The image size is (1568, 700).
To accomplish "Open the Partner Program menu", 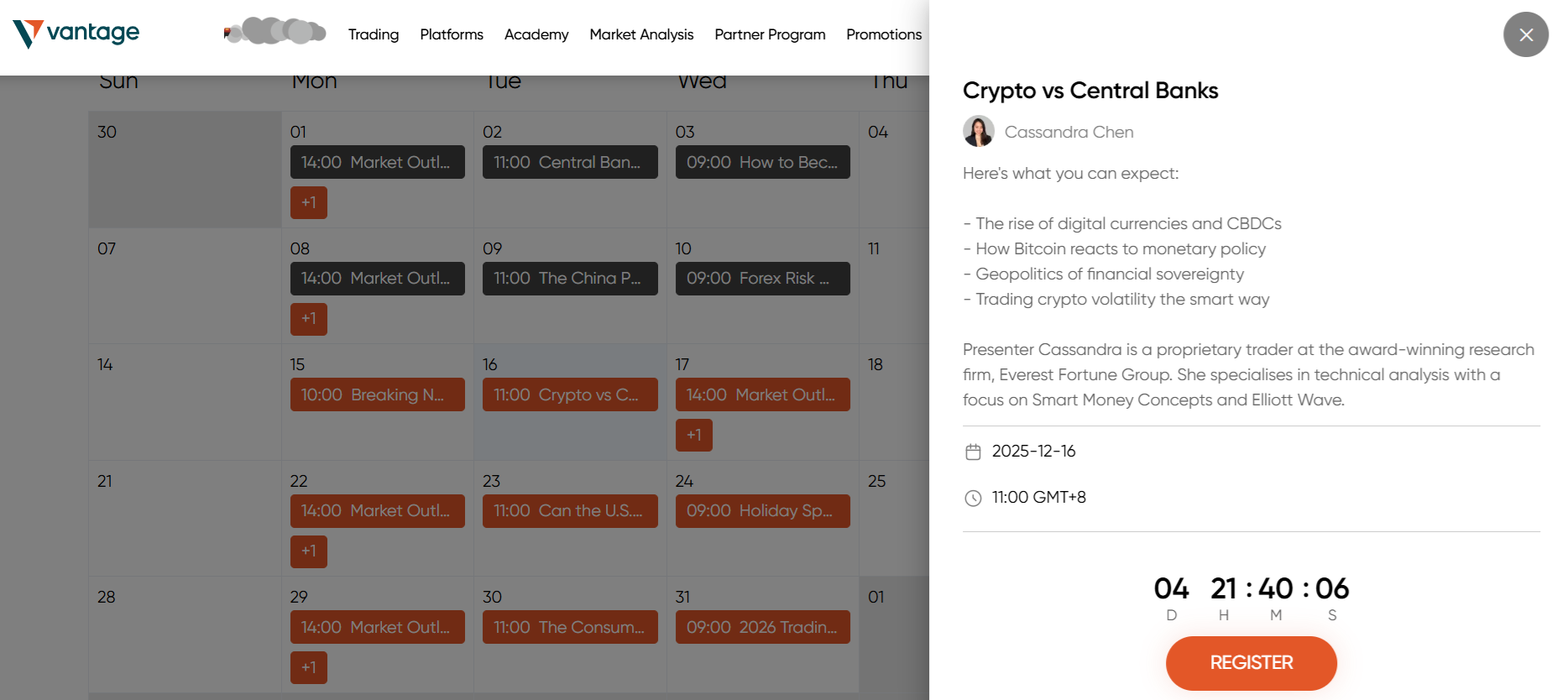I will point(770,34).
